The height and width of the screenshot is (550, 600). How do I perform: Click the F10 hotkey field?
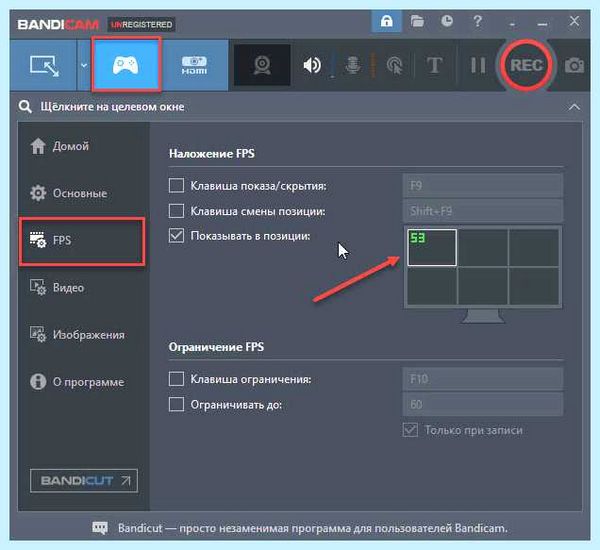483,379
